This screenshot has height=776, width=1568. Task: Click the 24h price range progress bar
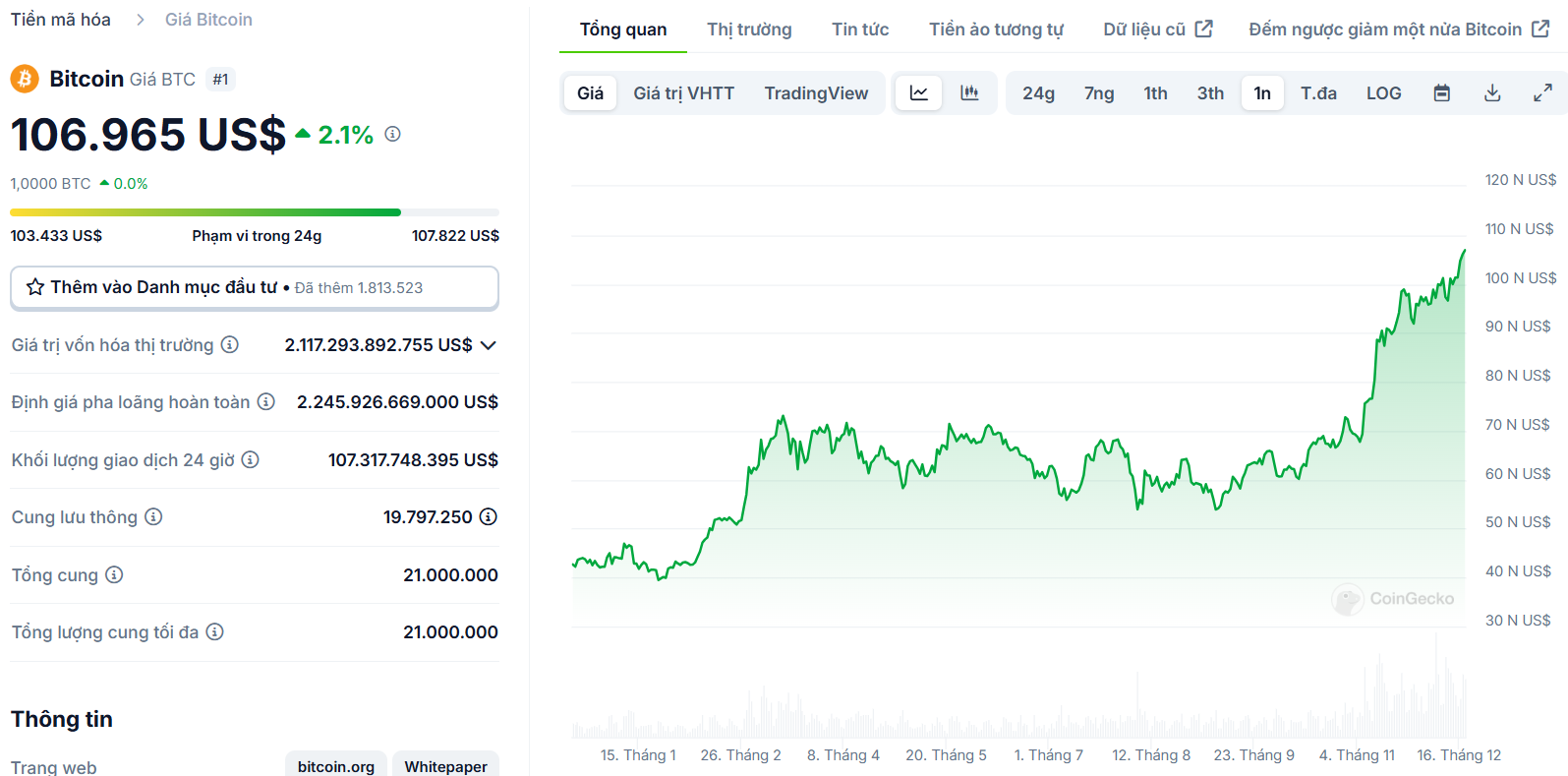tap(255, 212)
